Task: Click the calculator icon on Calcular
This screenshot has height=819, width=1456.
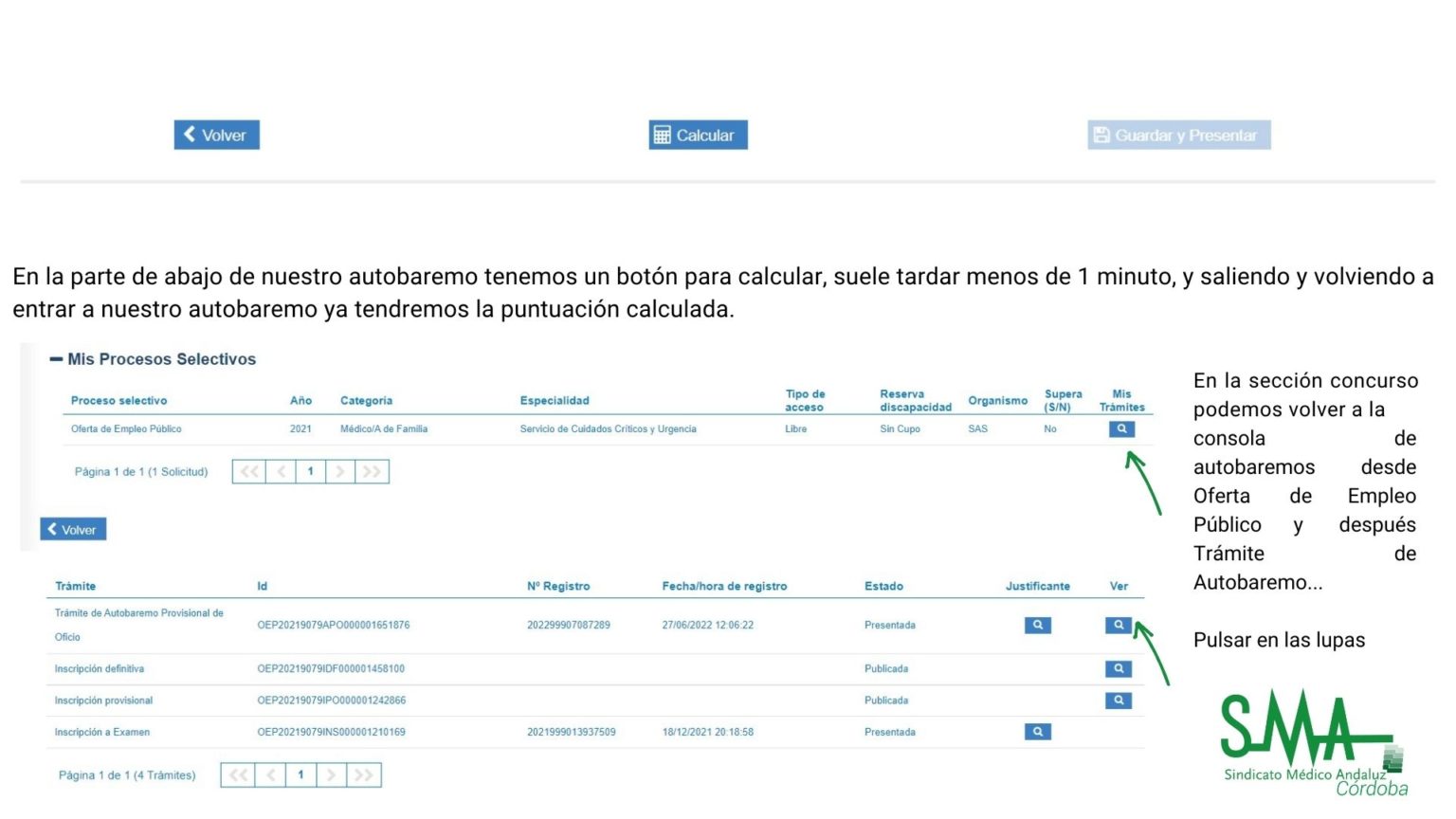Action: (664, 135)
